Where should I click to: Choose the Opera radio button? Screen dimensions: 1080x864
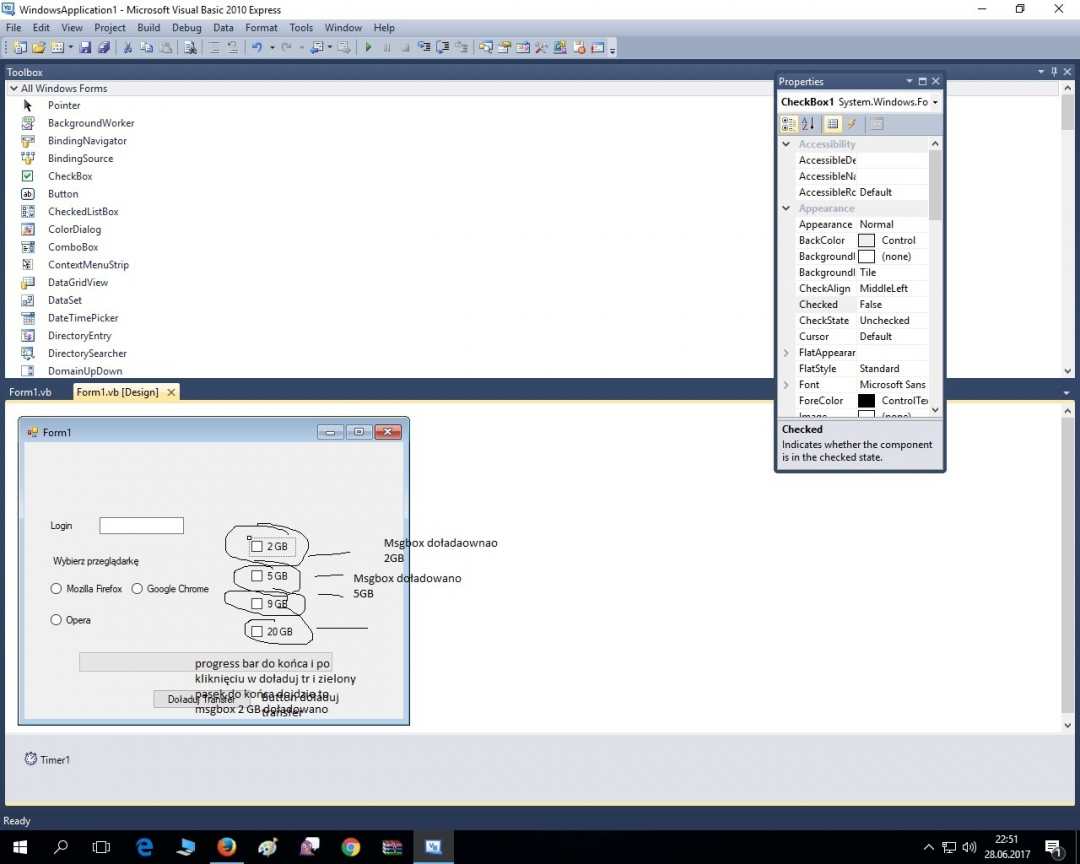(x=57, y=620)
